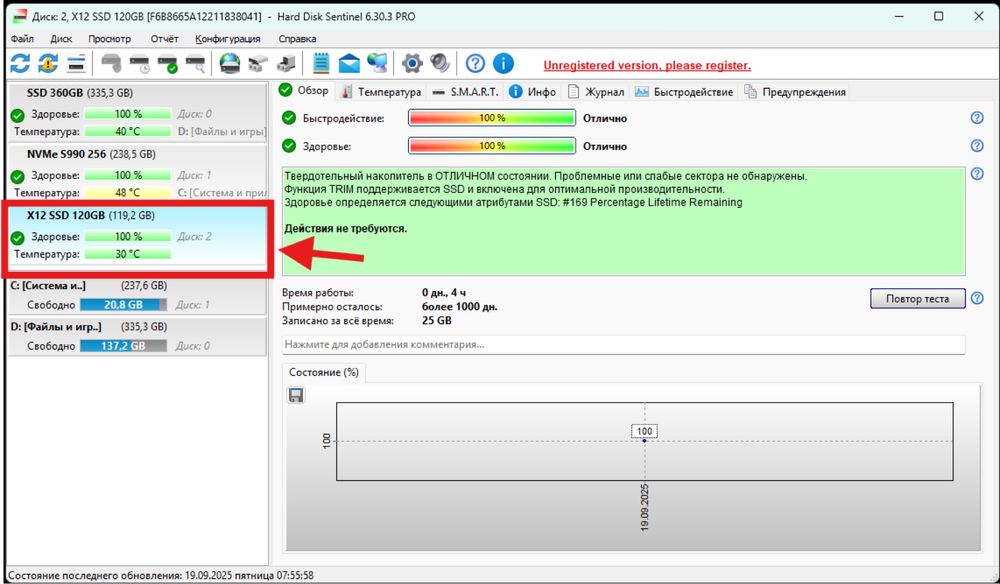1000x584 pixels.
Task: Open the gear configuration icon
Action: [412, 63]
